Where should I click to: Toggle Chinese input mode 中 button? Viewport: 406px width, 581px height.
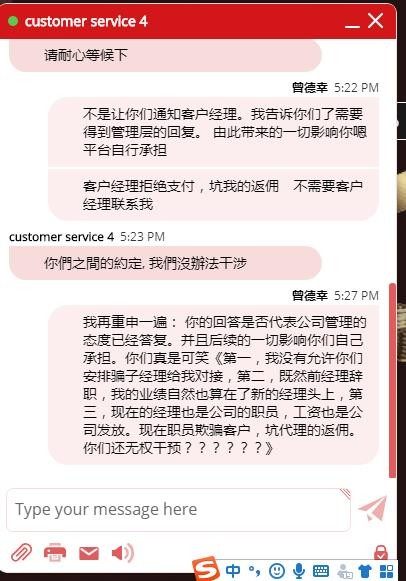[233, 570]
